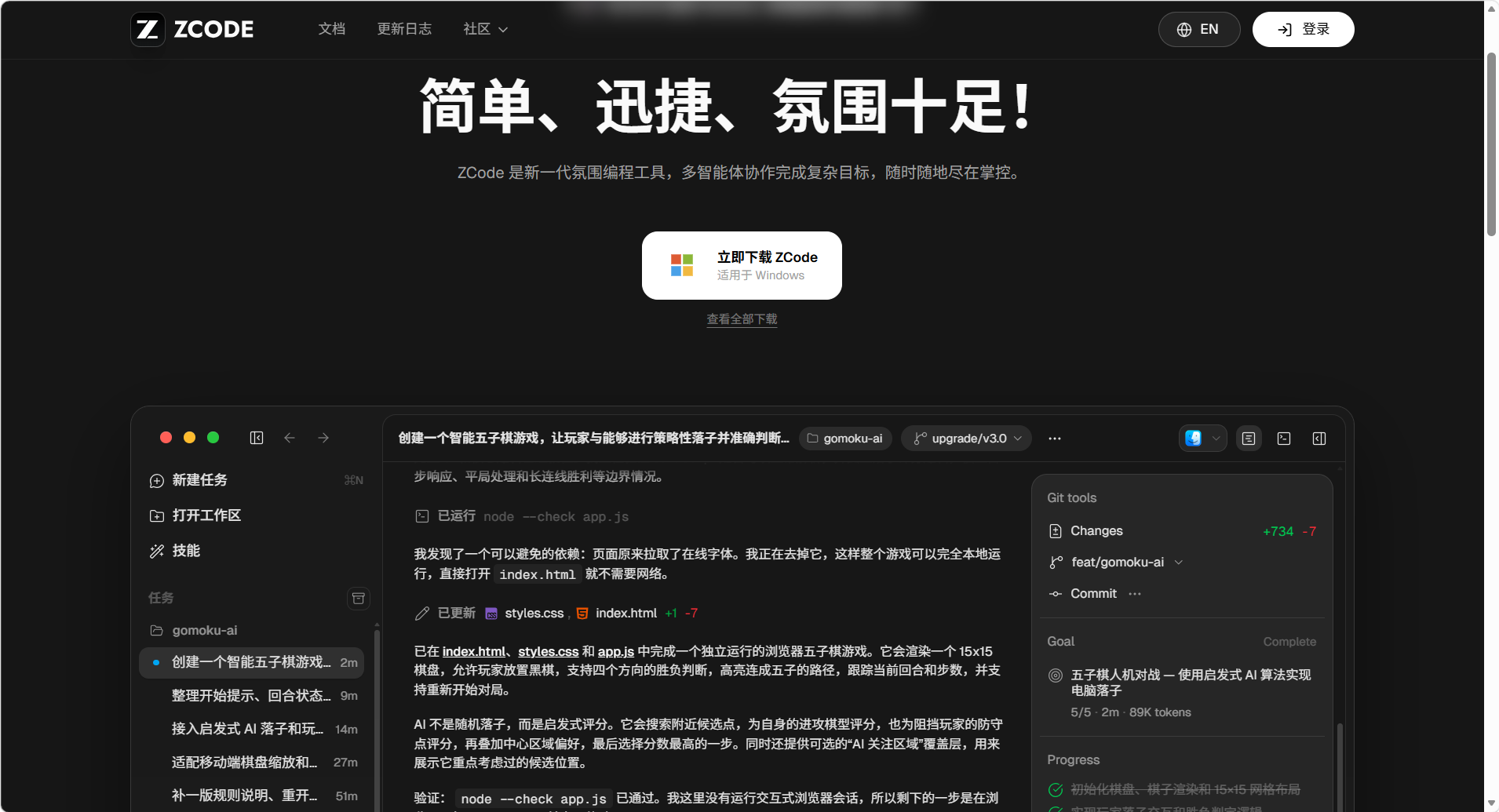This screenshot has height=812, width=1499.
Task: Click the Goal target icon
Action: click(1056, 675)
